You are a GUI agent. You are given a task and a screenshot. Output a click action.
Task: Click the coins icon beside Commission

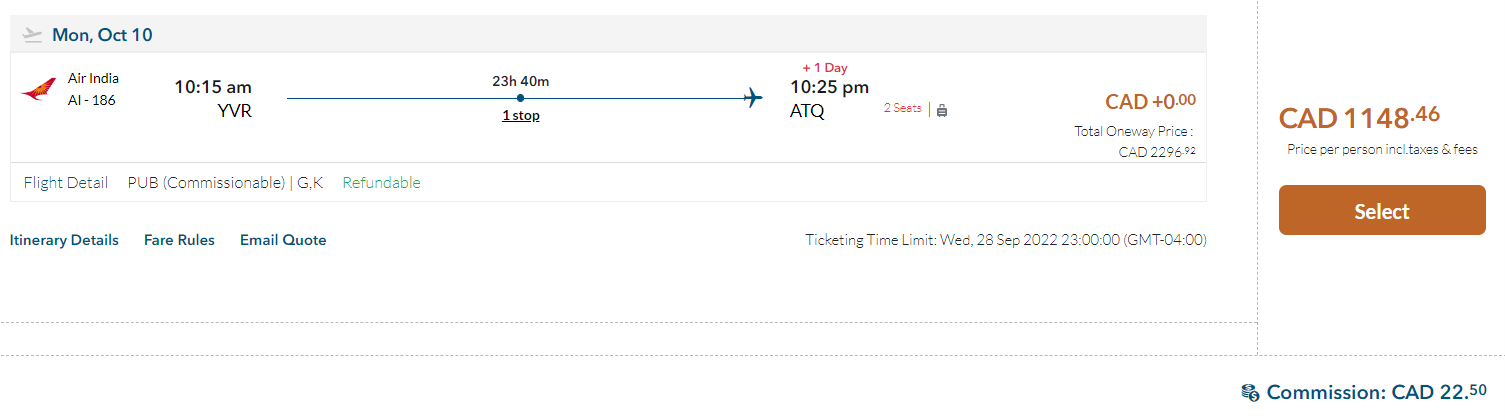pyautogui.click(x=1249, y=393)
